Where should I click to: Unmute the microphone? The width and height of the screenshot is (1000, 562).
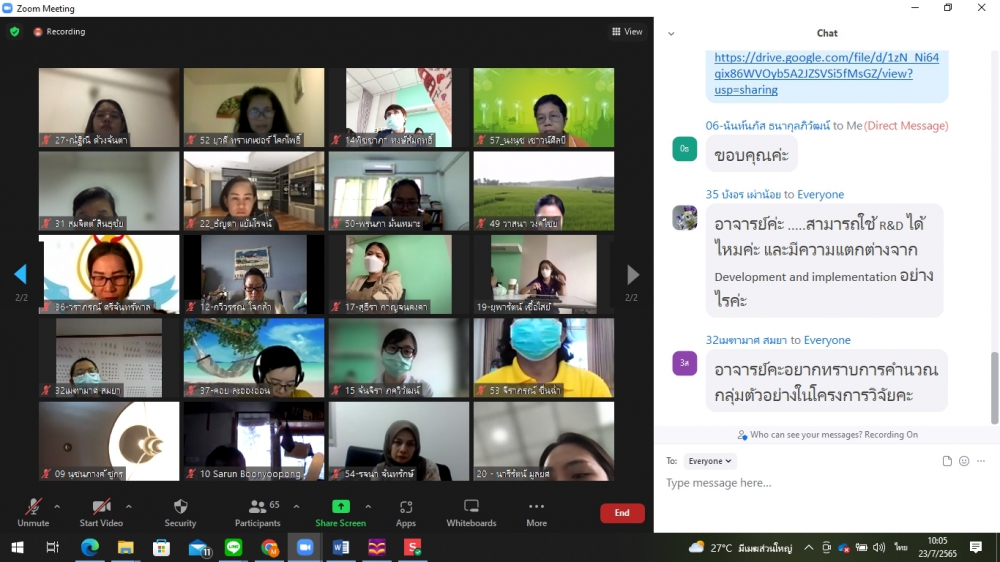[x=33, y=507]
